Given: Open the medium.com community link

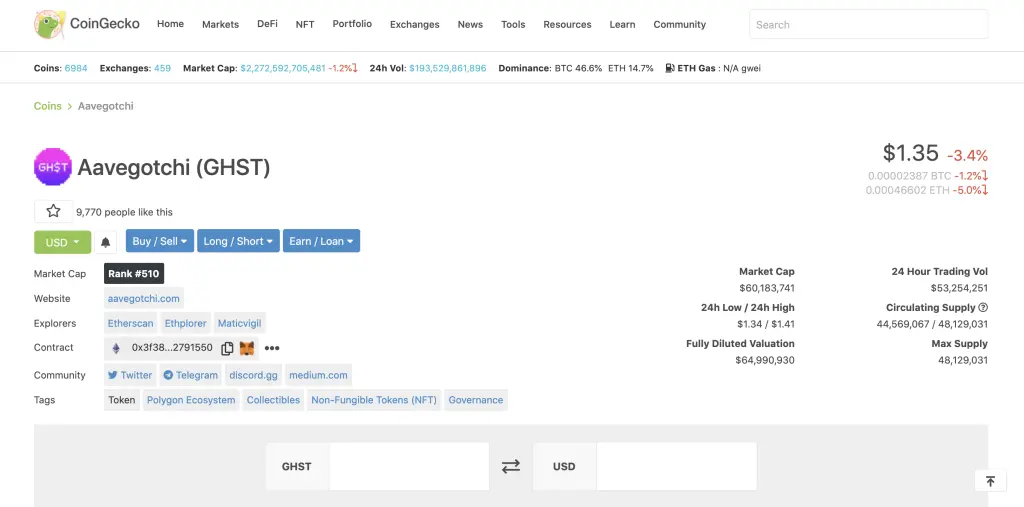Looking at the screenshot, I should [319, 375].
